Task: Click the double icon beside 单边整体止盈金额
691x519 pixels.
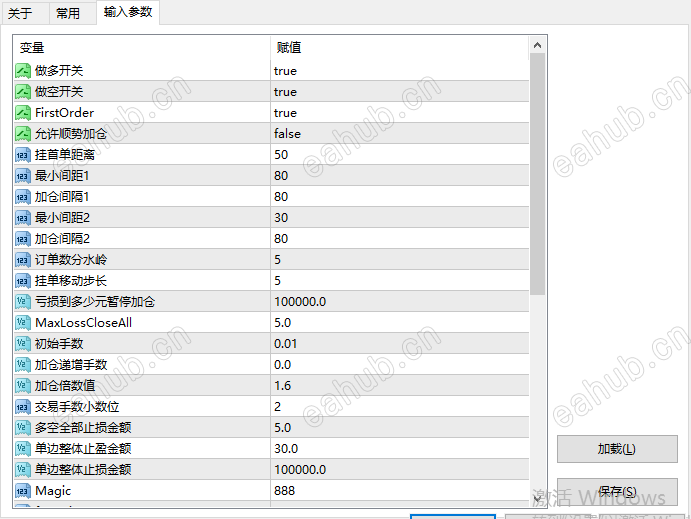Action: (23, 449)
